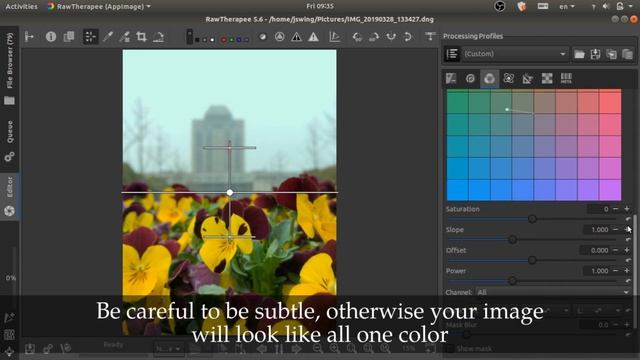
Task: Click the undo arrow in toolbar
Action: [x=391, y=37]
